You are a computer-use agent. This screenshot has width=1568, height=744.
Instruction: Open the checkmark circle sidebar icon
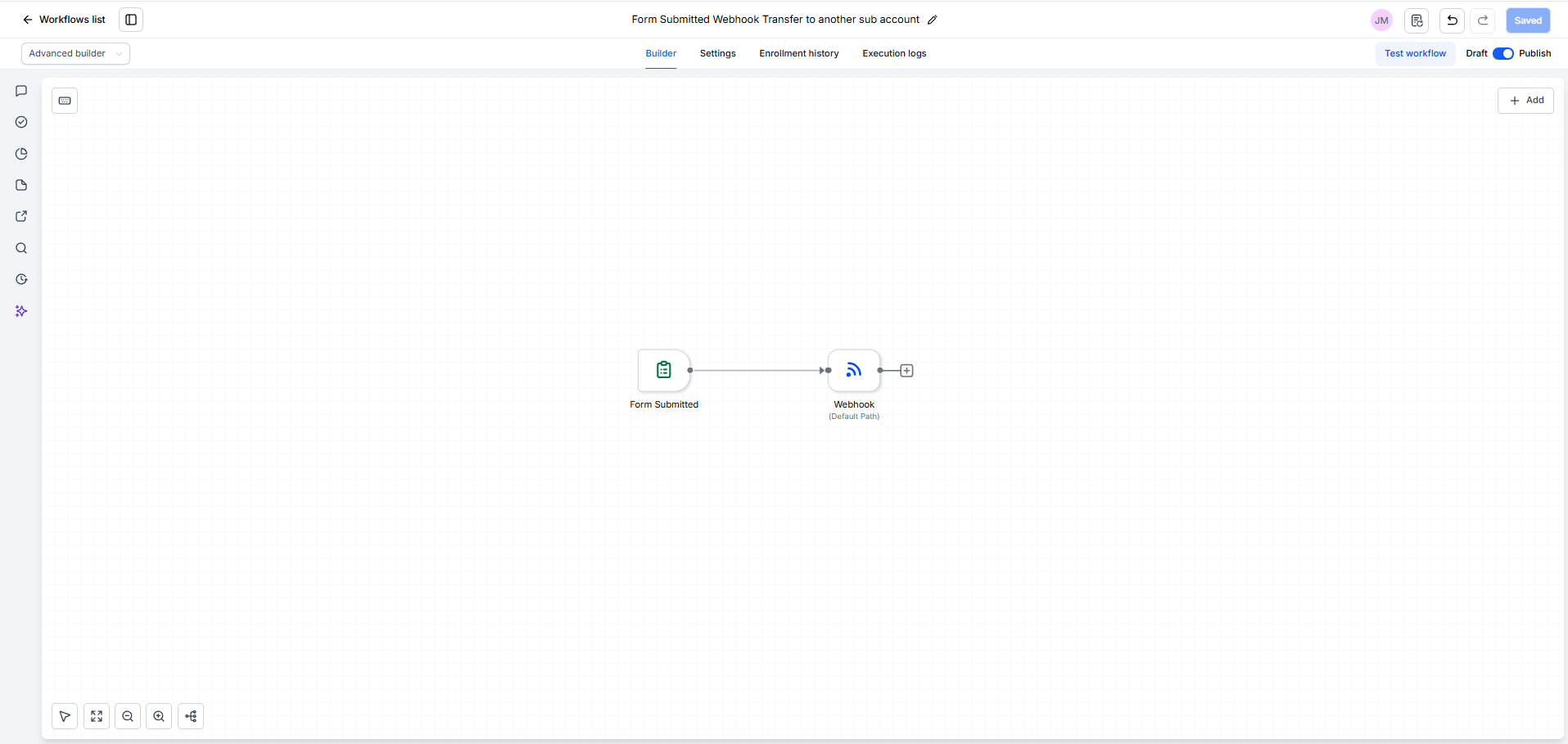click(x=21, y=122)
